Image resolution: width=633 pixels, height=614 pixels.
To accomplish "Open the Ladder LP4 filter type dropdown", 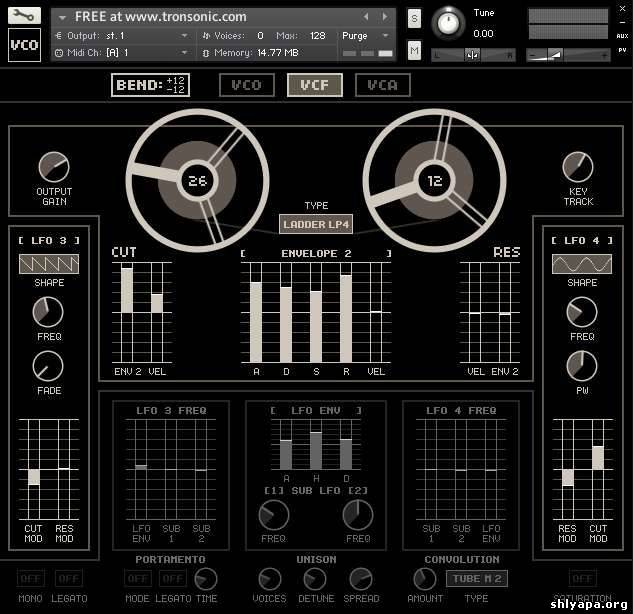I will (x=316, y=225).
